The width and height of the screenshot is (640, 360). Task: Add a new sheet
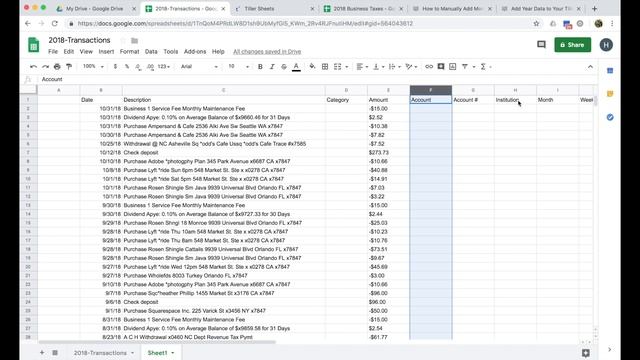42,352
